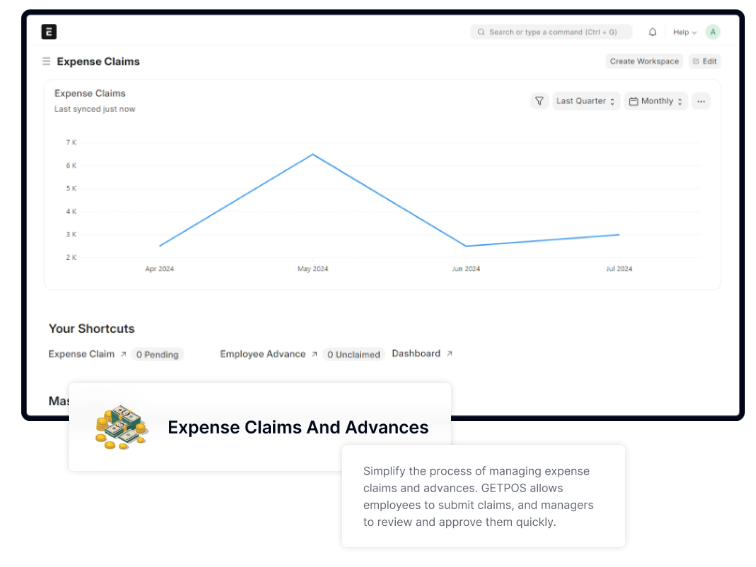
Task: Toggle the sidebar hamburger menu
Action: click(x=46, y=62)
